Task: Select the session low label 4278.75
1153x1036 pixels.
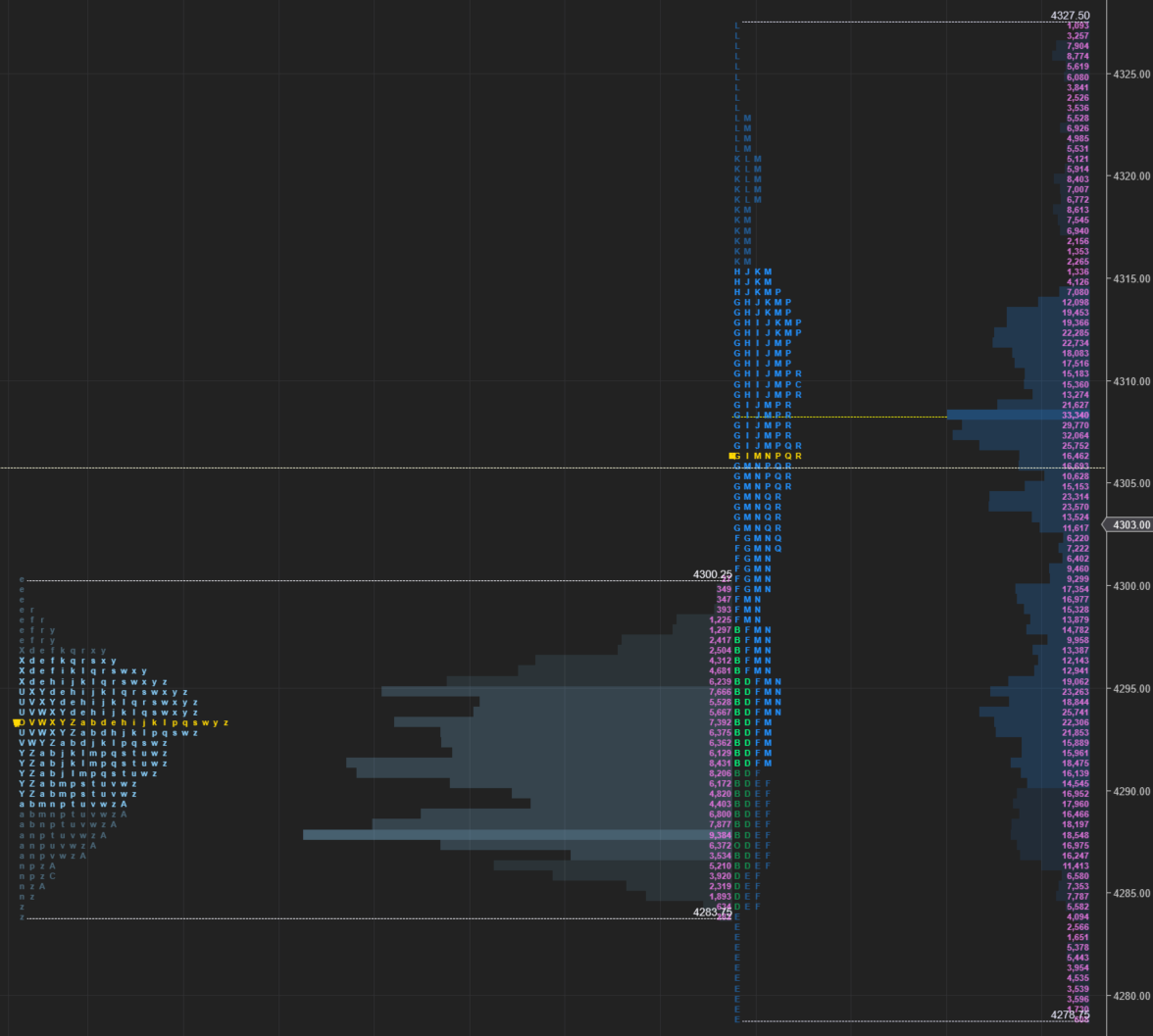Action: pyautogui.click(x=1070, y=1014)
